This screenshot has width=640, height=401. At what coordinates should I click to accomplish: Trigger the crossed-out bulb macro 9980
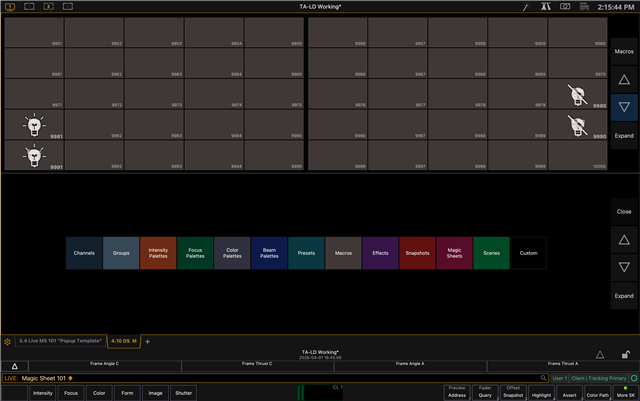click(x=577, y=94)
